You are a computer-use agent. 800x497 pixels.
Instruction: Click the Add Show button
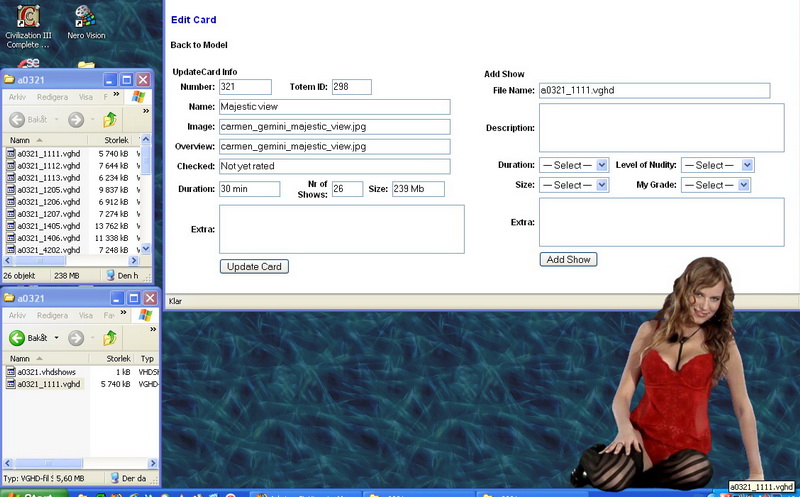tap(568, 259)
